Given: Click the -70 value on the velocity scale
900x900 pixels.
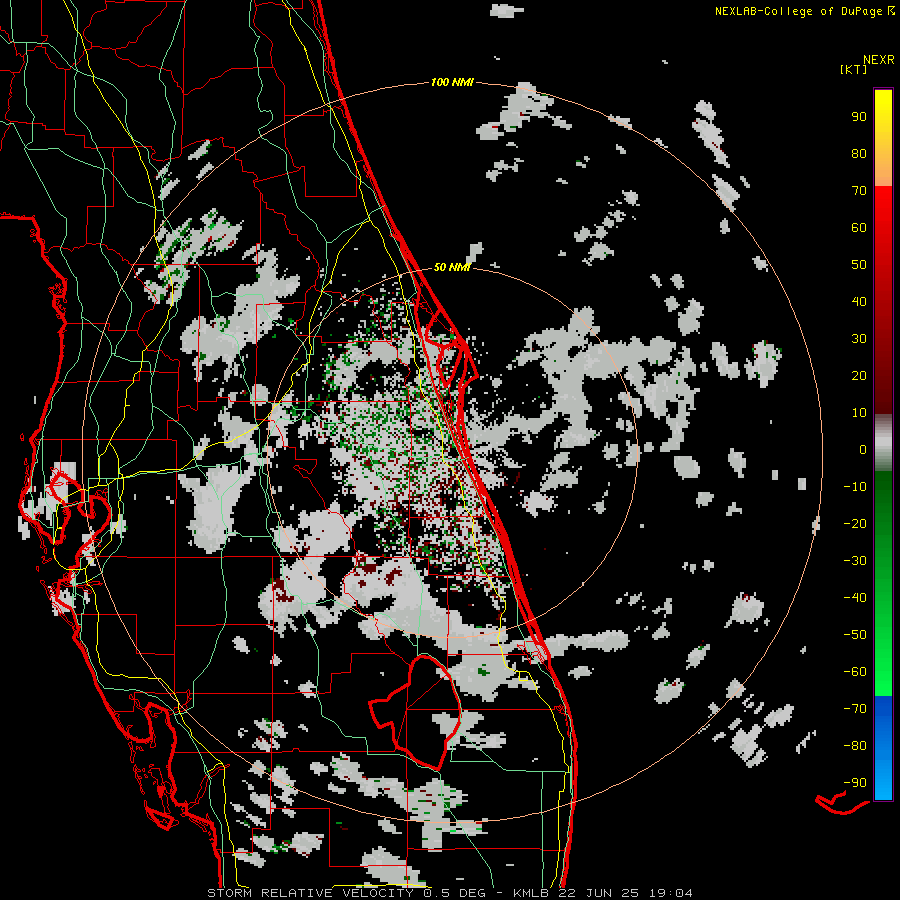Looking at the screenshot, I should [x=855, y=709].
